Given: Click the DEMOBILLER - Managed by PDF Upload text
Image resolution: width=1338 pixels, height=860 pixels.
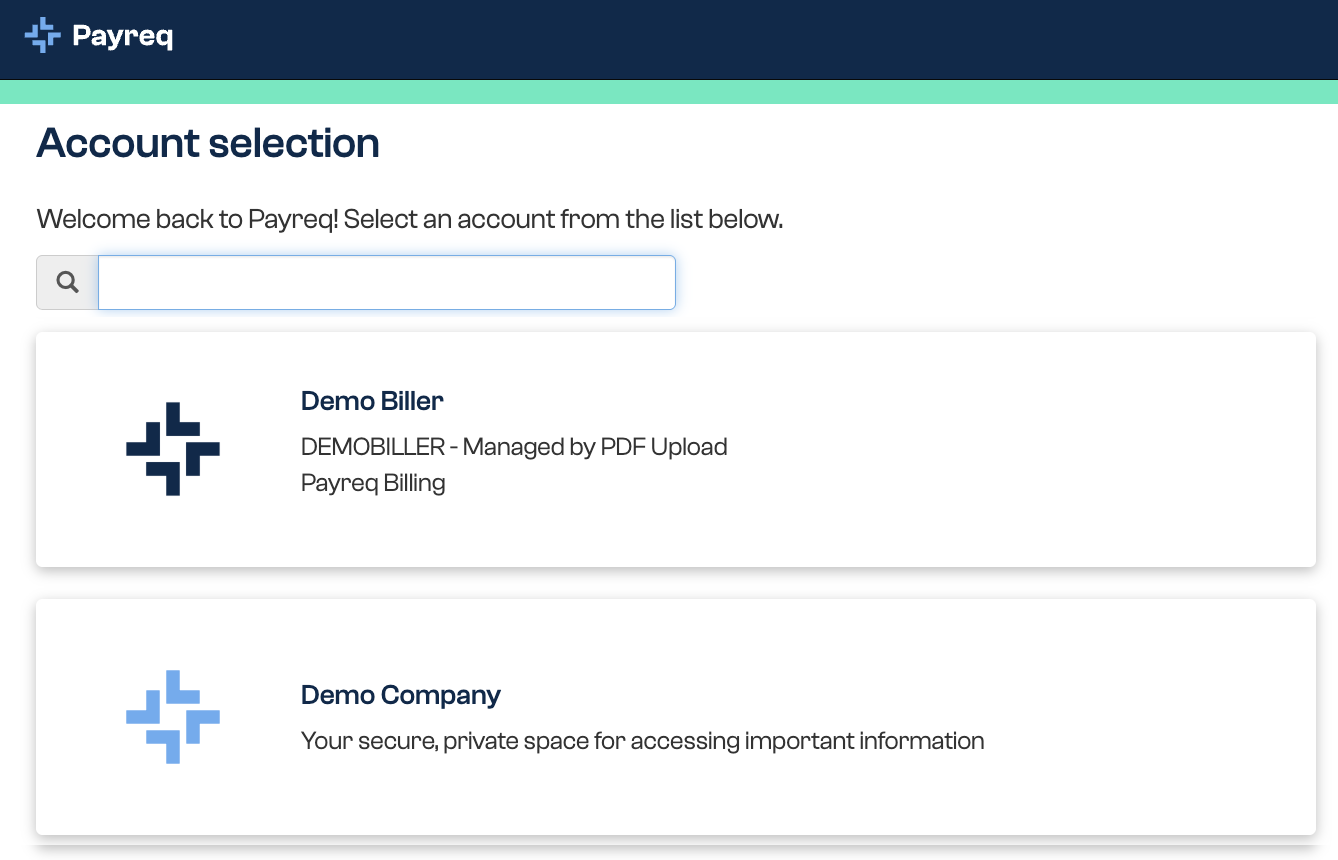Looking at the screenshot, I should (x=514, y=447).
